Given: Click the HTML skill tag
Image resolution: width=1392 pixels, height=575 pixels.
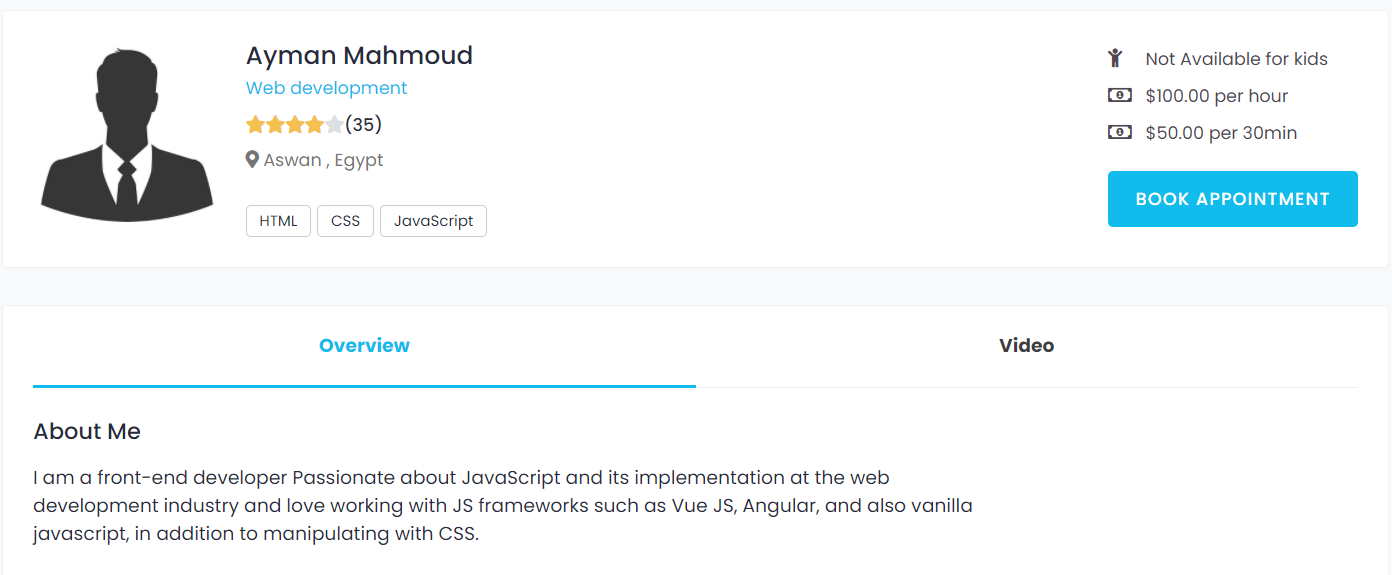Looking at the screenshot, I should tap(278, 221).
